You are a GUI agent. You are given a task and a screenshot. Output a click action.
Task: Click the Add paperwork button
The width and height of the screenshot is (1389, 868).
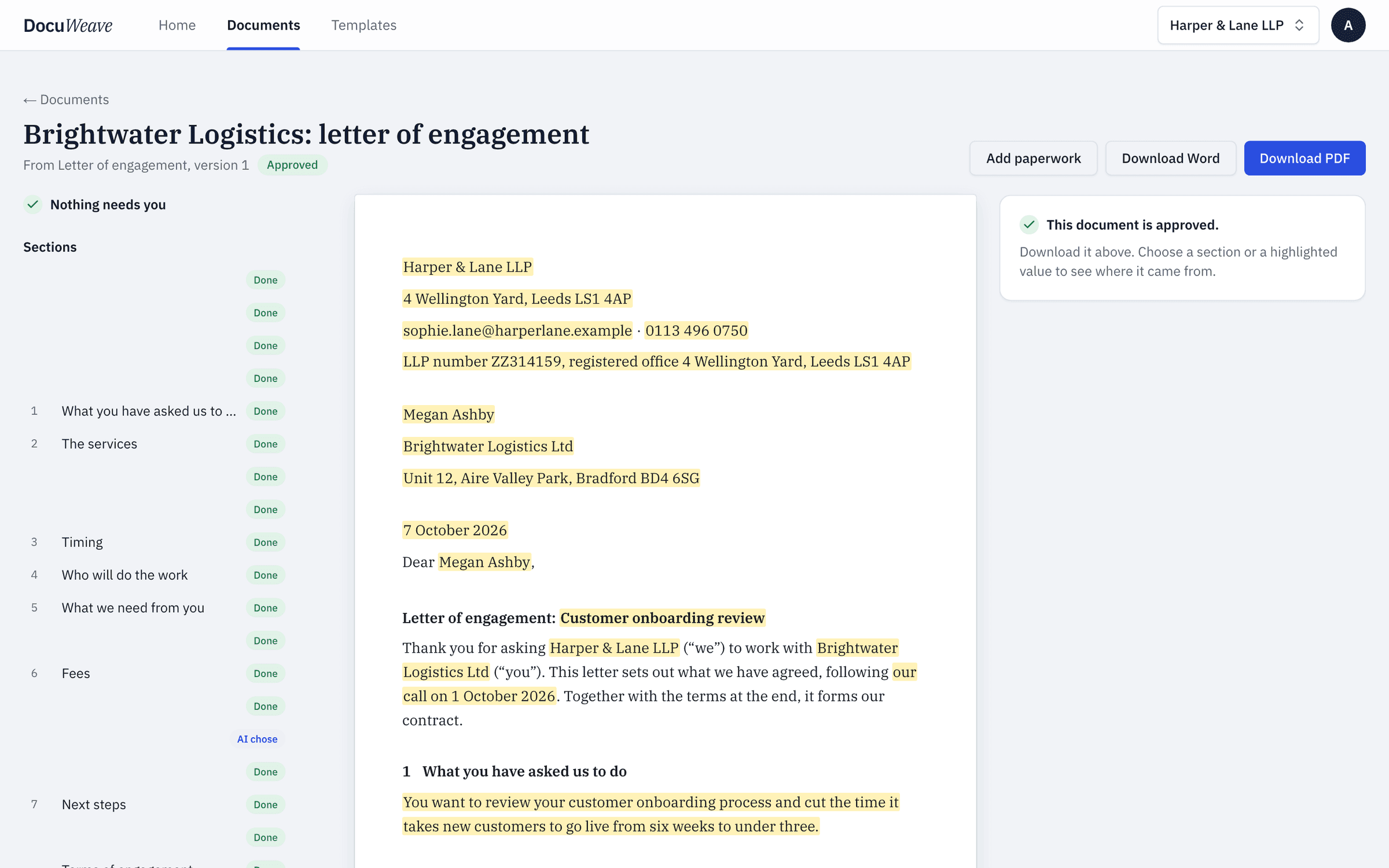click(x=1033, y=158)
